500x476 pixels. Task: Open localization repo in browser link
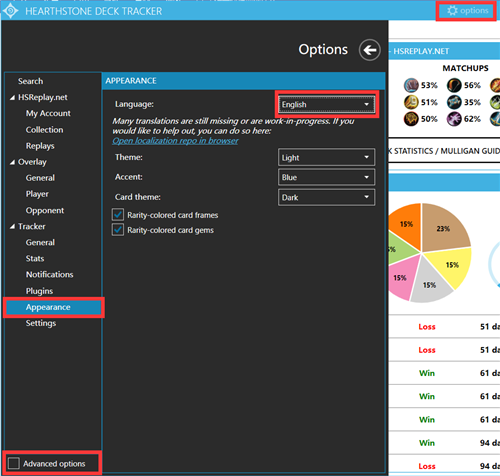click(175, 141)
